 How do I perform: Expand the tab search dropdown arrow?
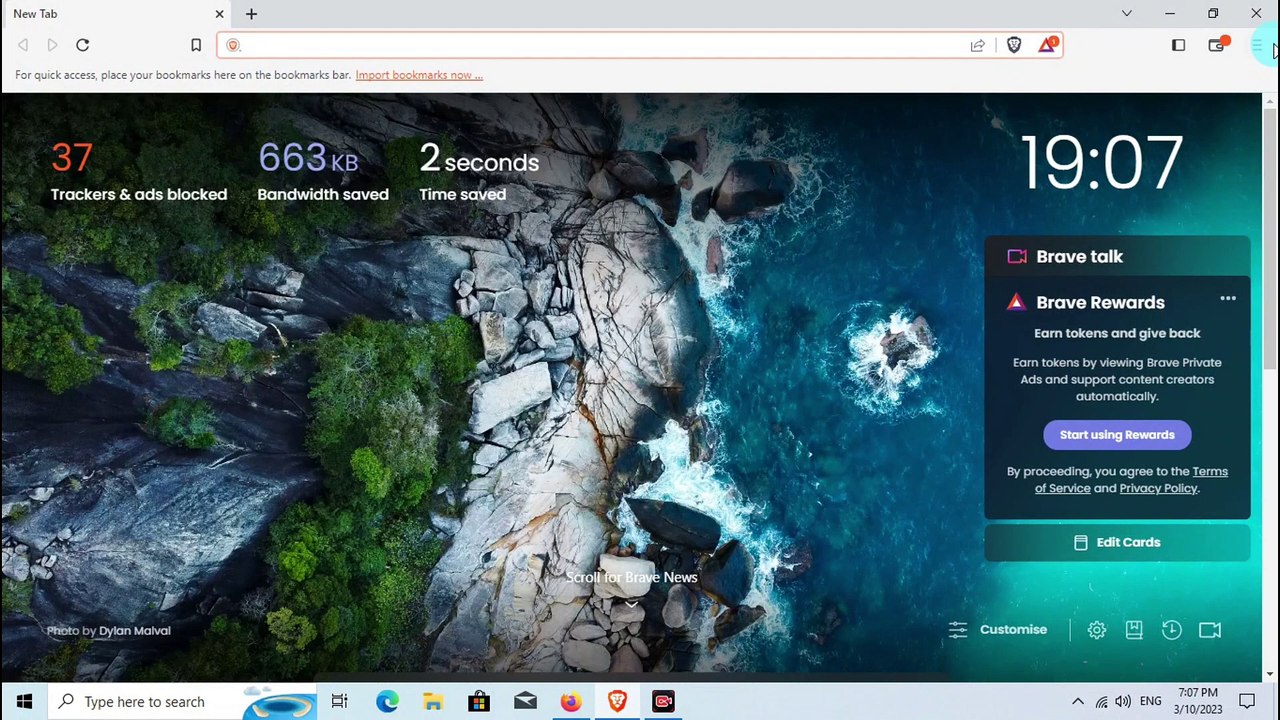pyautogui.click(x=1127, y=14)
